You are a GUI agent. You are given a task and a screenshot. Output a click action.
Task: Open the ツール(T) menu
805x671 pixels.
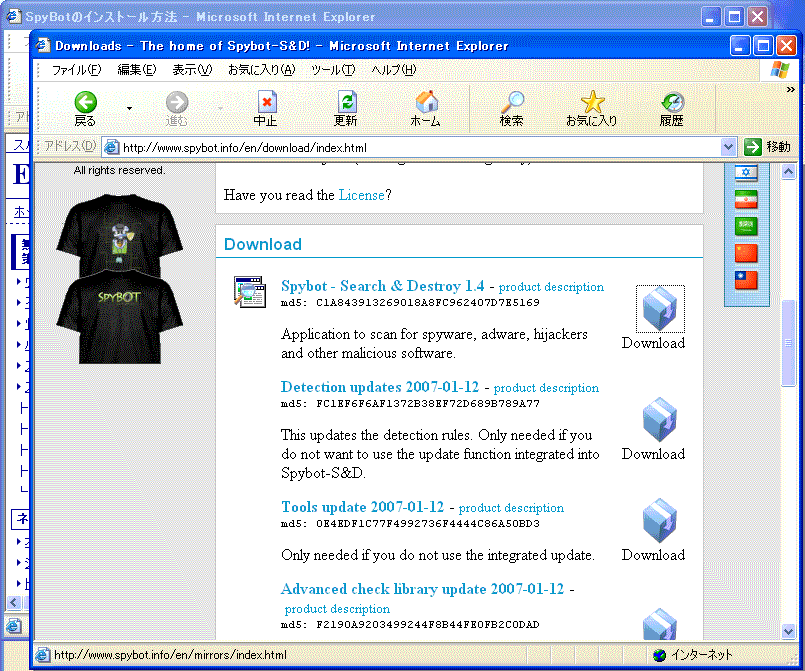tap(333, 69)
